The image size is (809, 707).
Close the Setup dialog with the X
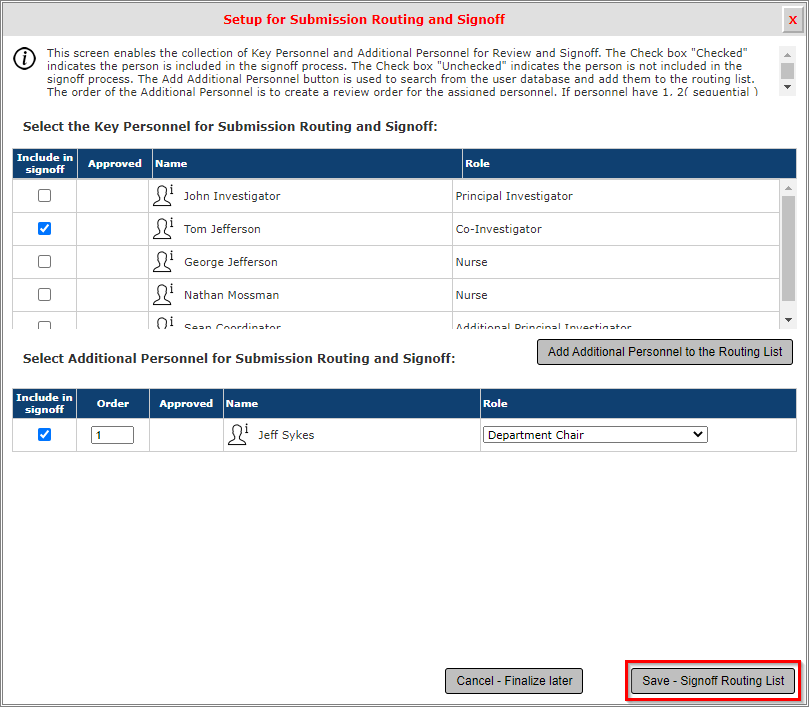click(x=792, y=20)
